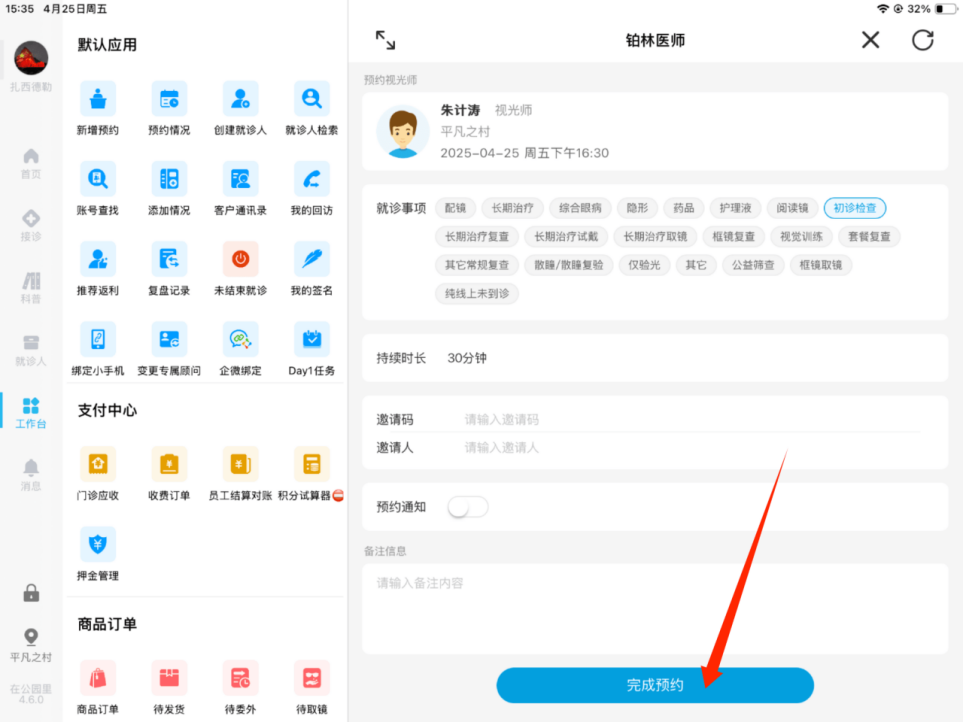
Task: Click the 邀请码 input field
Action: click(x=692, y=419)
